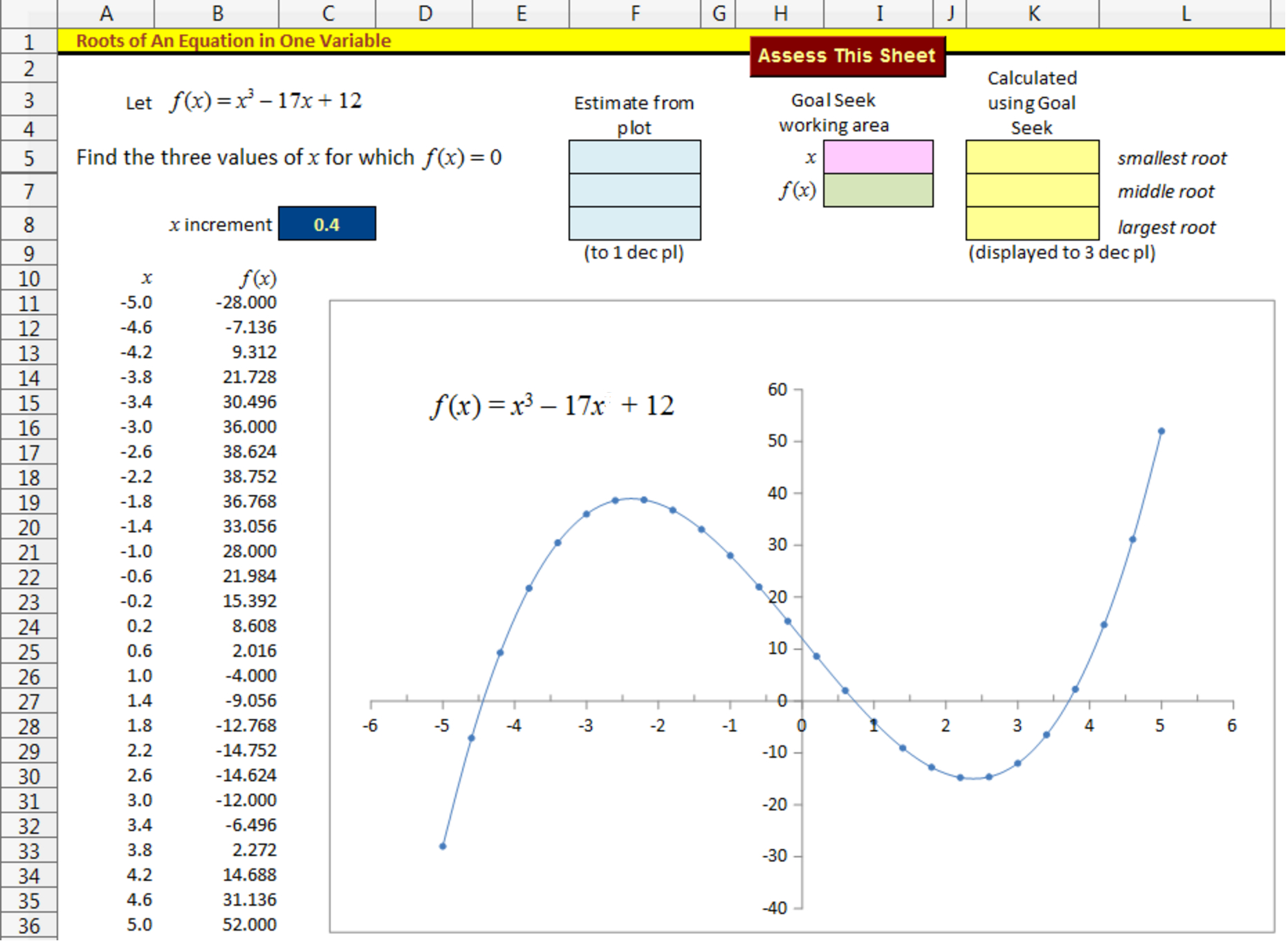Click the pink Goal Seek x cell
Viewport: 1288px width, 950px height.
tap(878, 157)
